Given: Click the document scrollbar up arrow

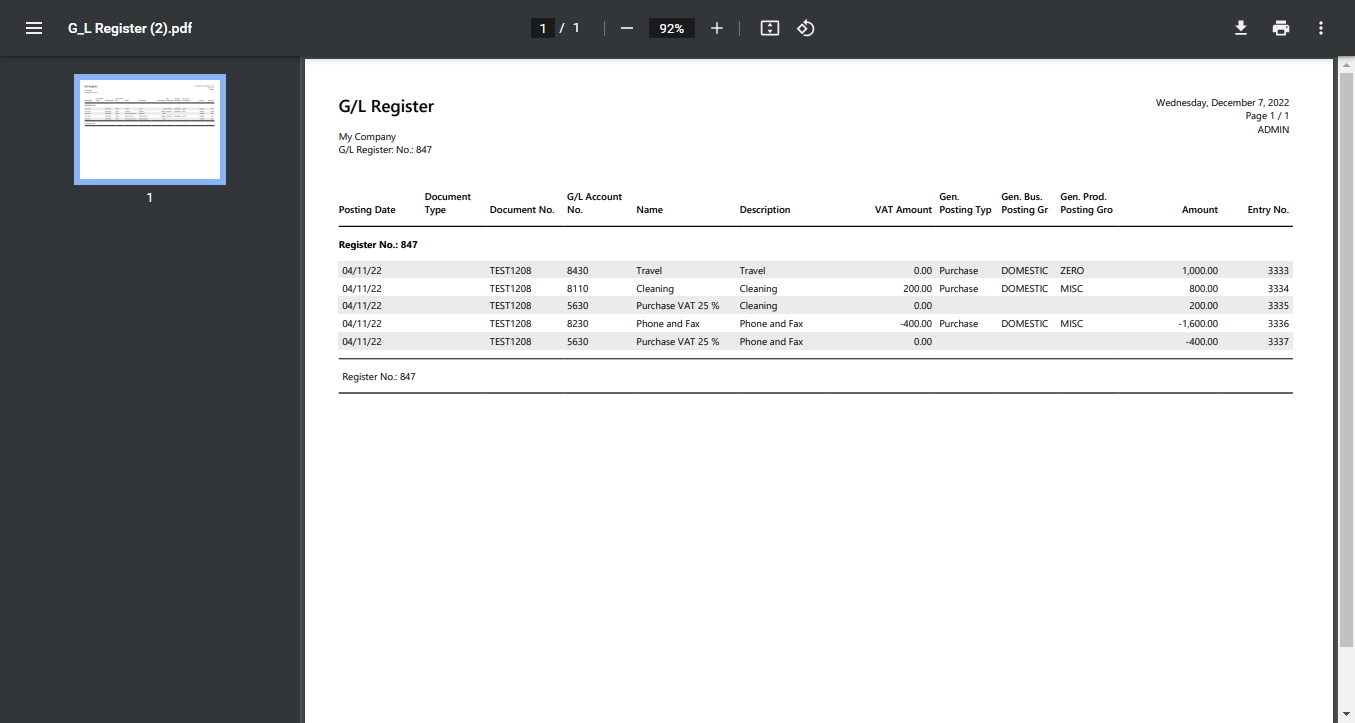Looking at the screenshot, I should pos(1347,64).
